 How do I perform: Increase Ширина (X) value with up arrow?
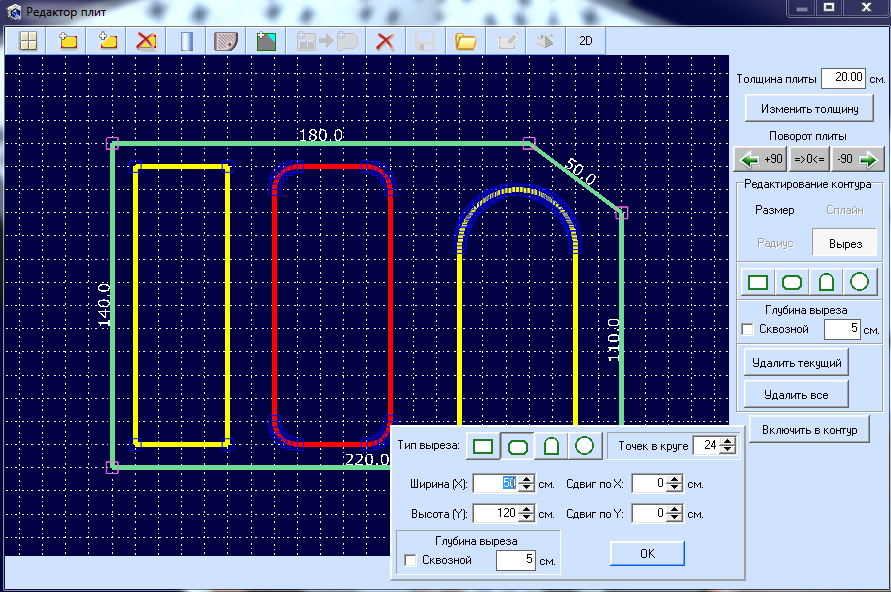(527, 479)
